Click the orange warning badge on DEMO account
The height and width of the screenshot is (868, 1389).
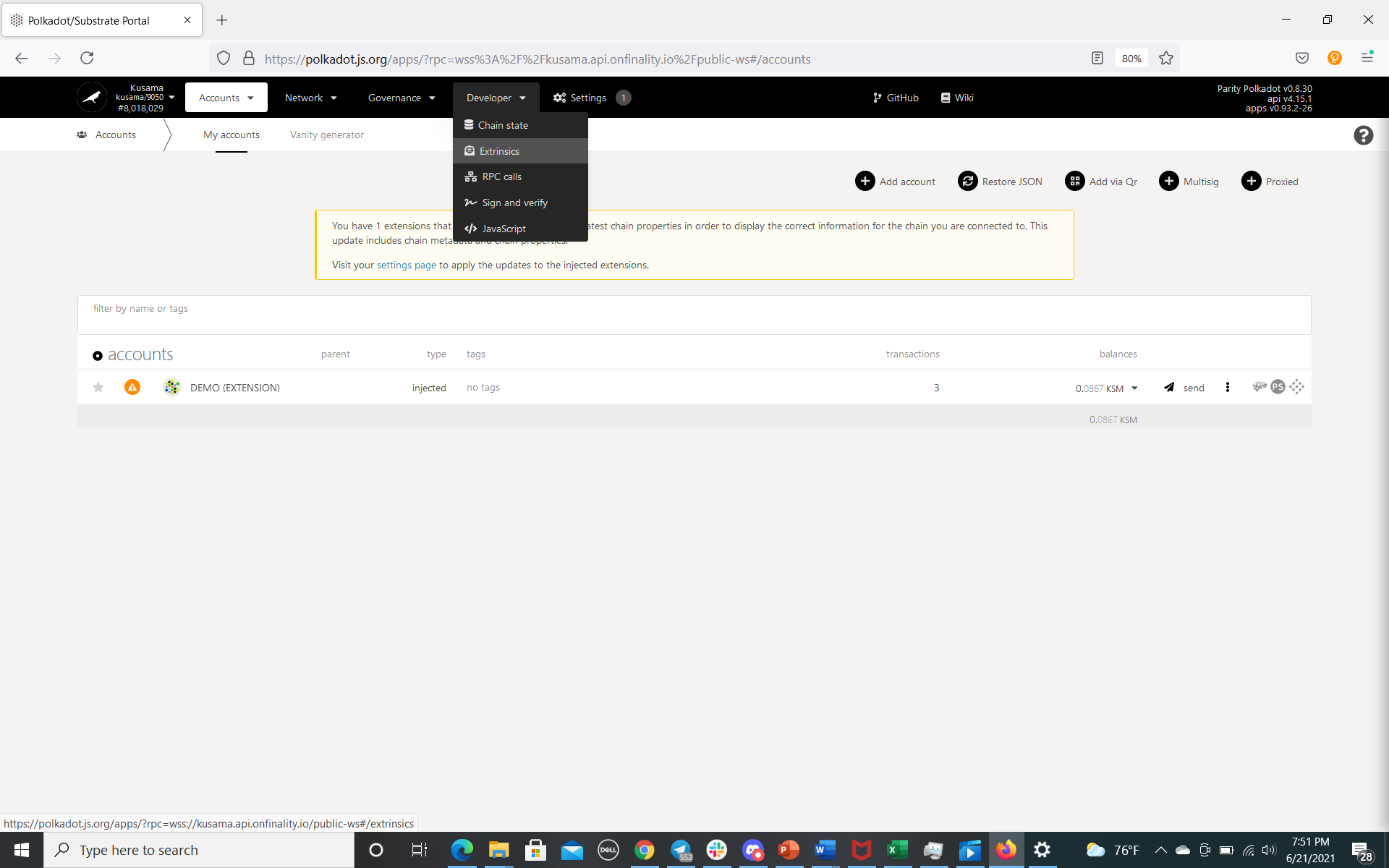[132, 388]
